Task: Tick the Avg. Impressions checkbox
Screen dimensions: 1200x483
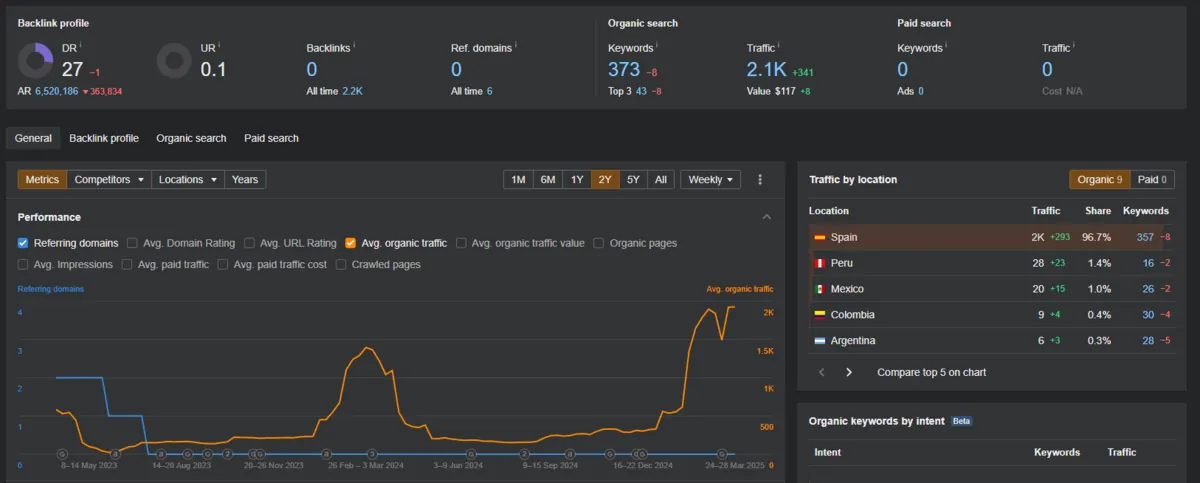Action: click(23, 265)
